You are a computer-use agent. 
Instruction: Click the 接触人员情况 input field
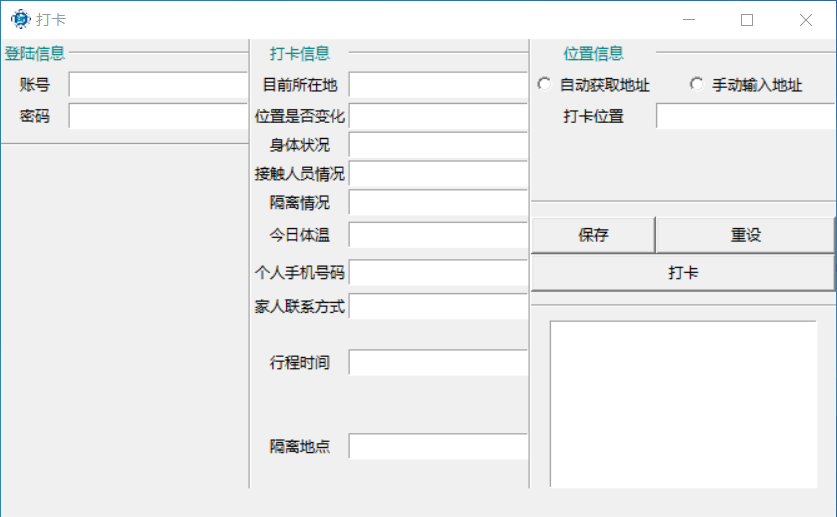point(438,174)
